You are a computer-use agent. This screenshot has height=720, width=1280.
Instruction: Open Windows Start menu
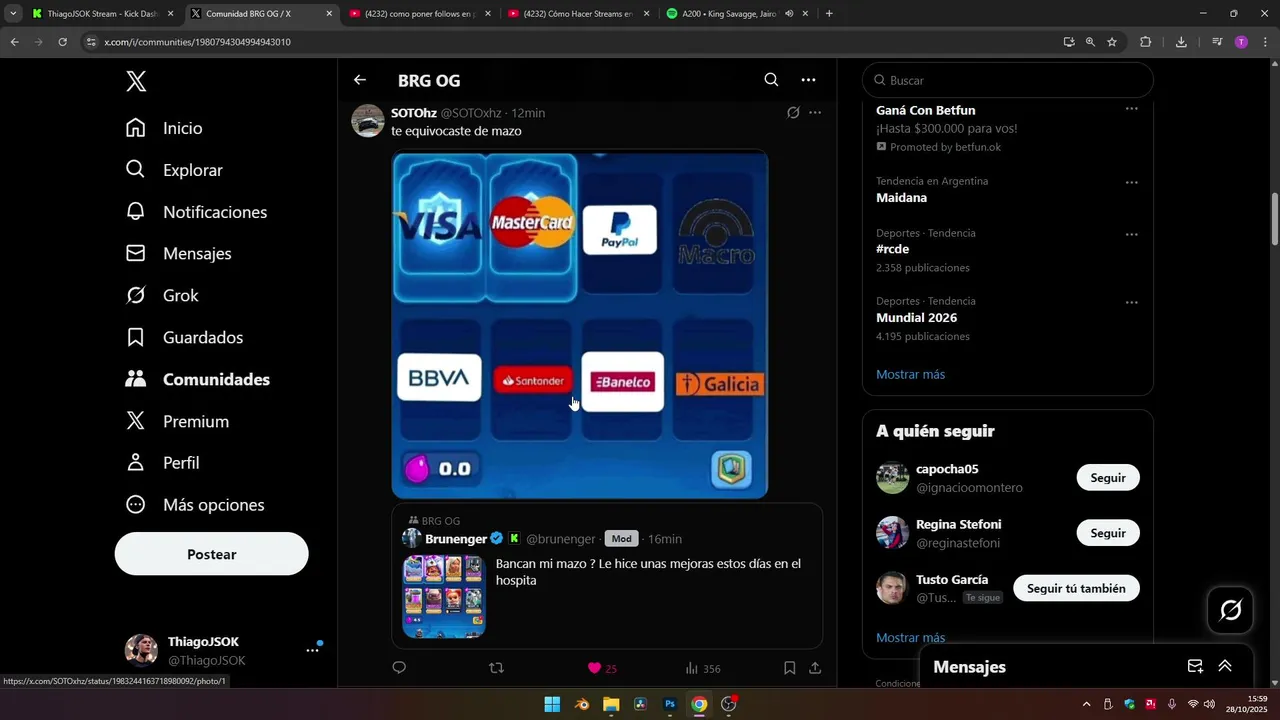(552, 704)
